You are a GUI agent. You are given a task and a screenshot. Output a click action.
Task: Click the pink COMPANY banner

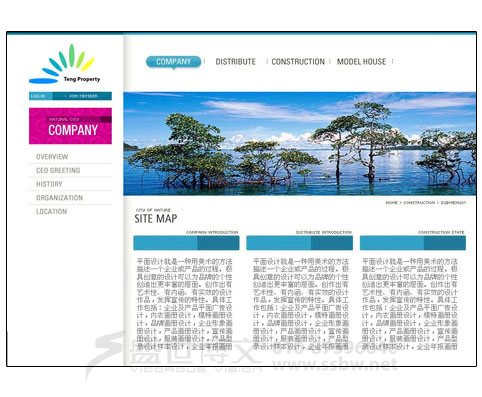point(70,126)
